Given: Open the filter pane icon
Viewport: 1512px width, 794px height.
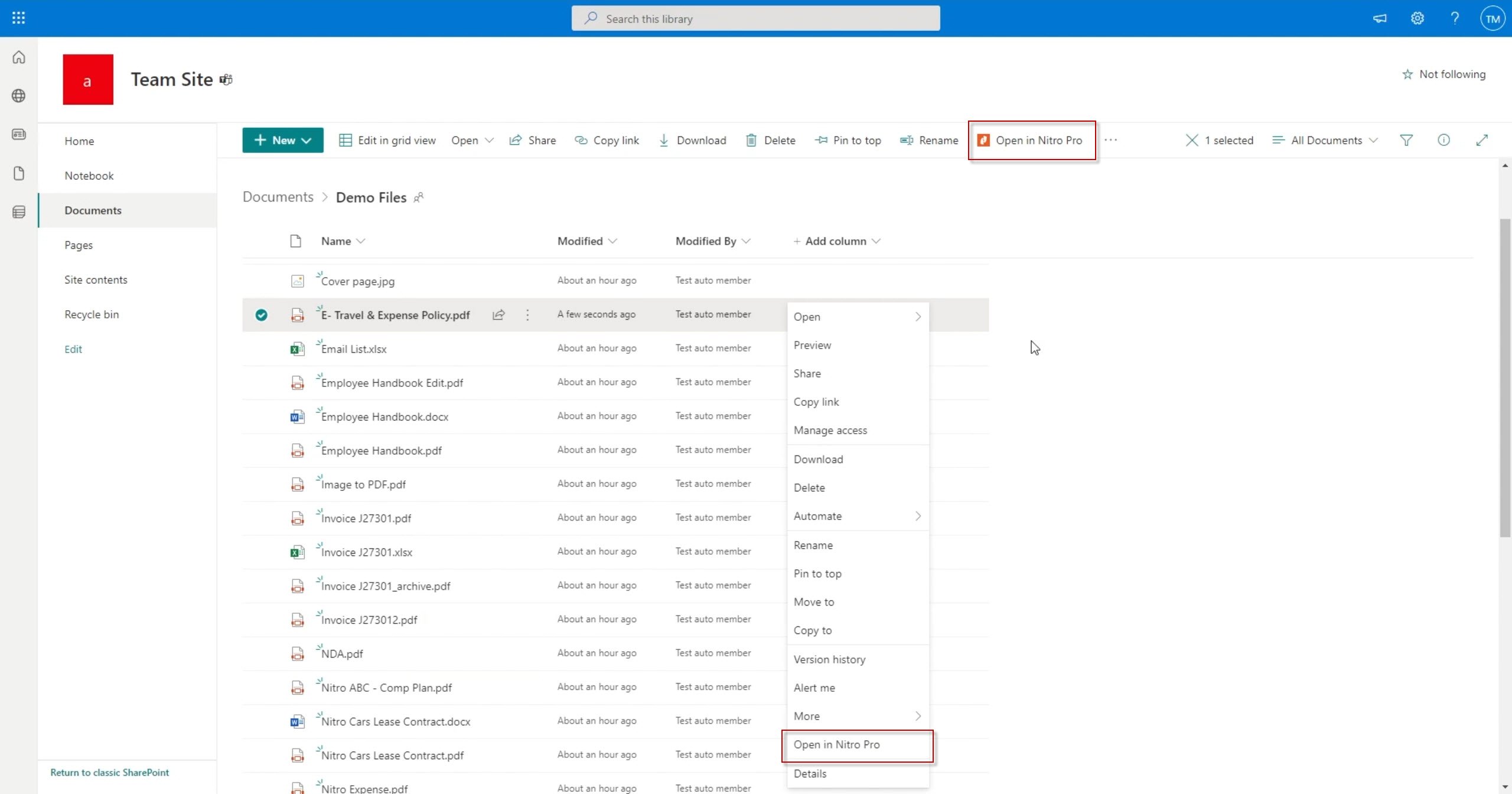Looking at the screenshot, I should (x=1406, y=140).
